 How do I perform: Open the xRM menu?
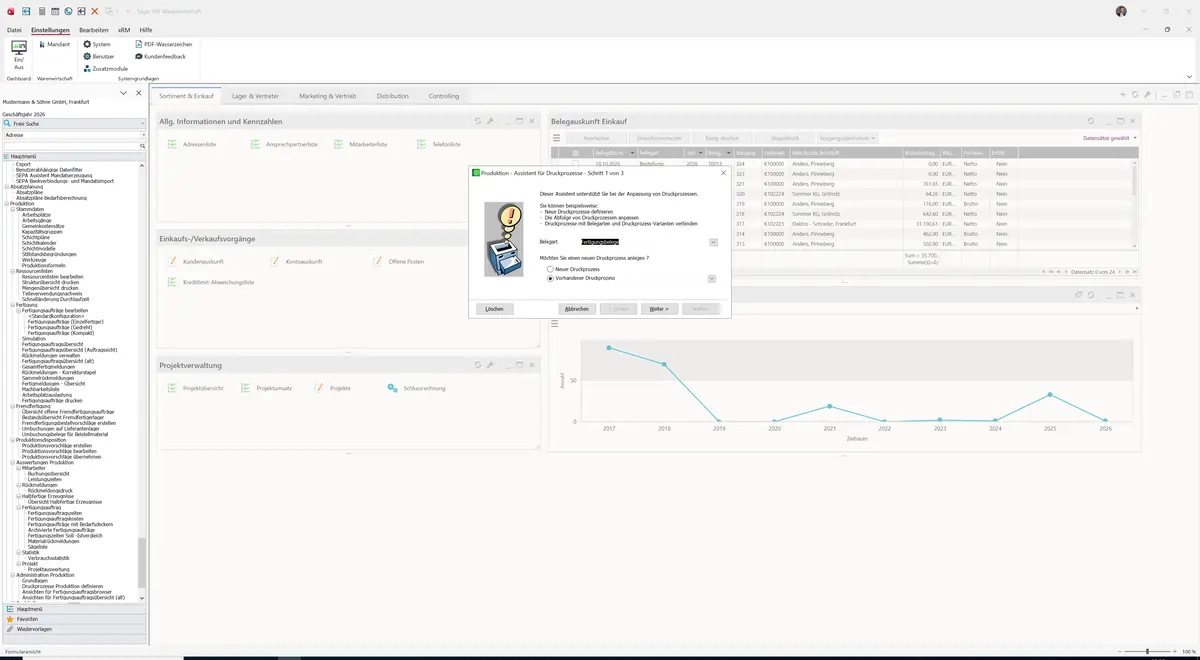click(x=123, y=30)
